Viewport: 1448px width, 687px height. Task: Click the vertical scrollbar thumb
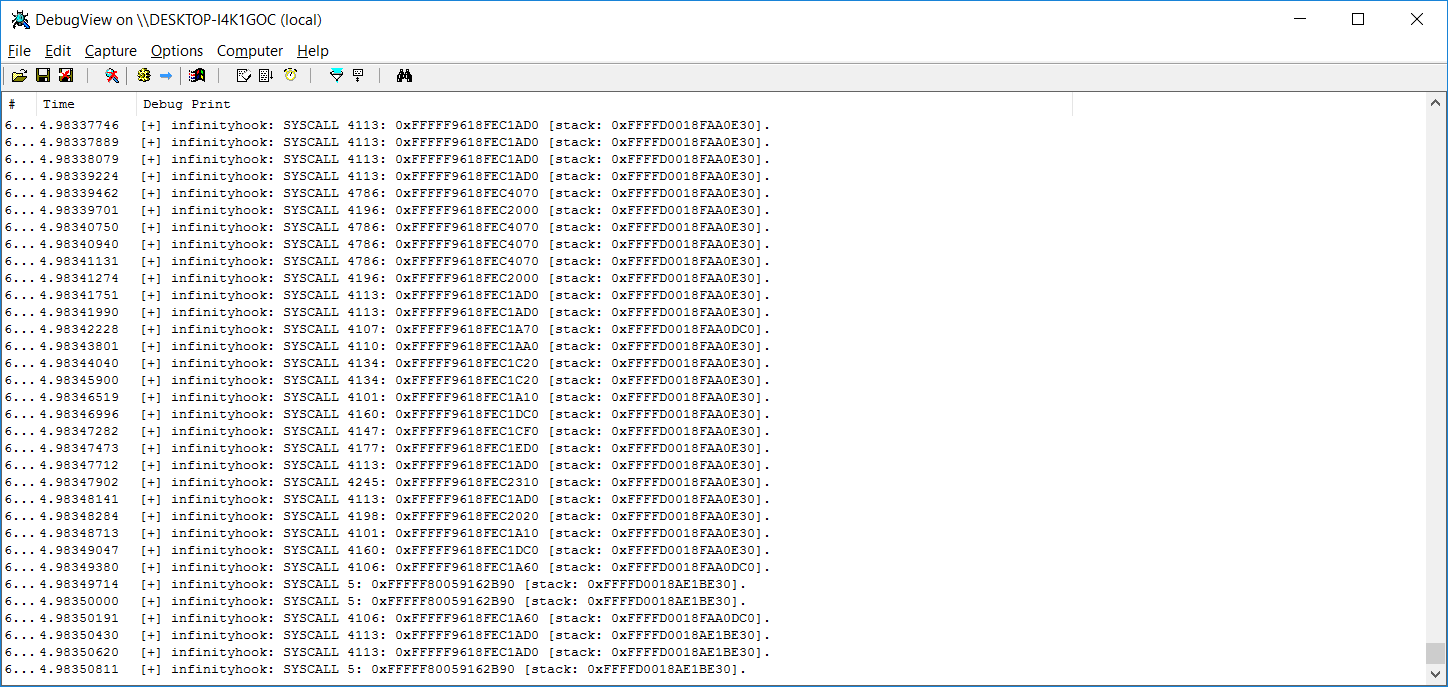click(x=1436, y=653)
